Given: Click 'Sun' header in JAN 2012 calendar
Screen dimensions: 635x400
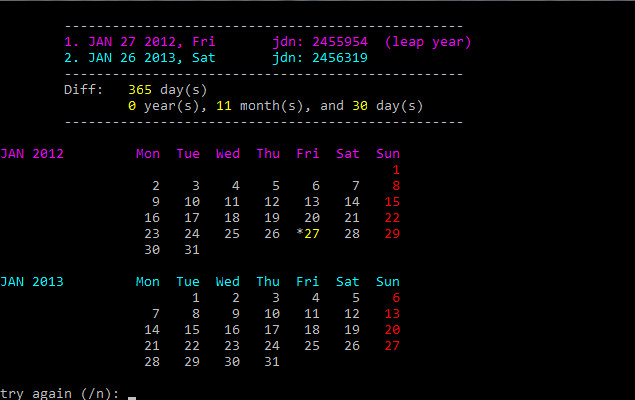Looking at the screenshot, I should click(388, 154).
